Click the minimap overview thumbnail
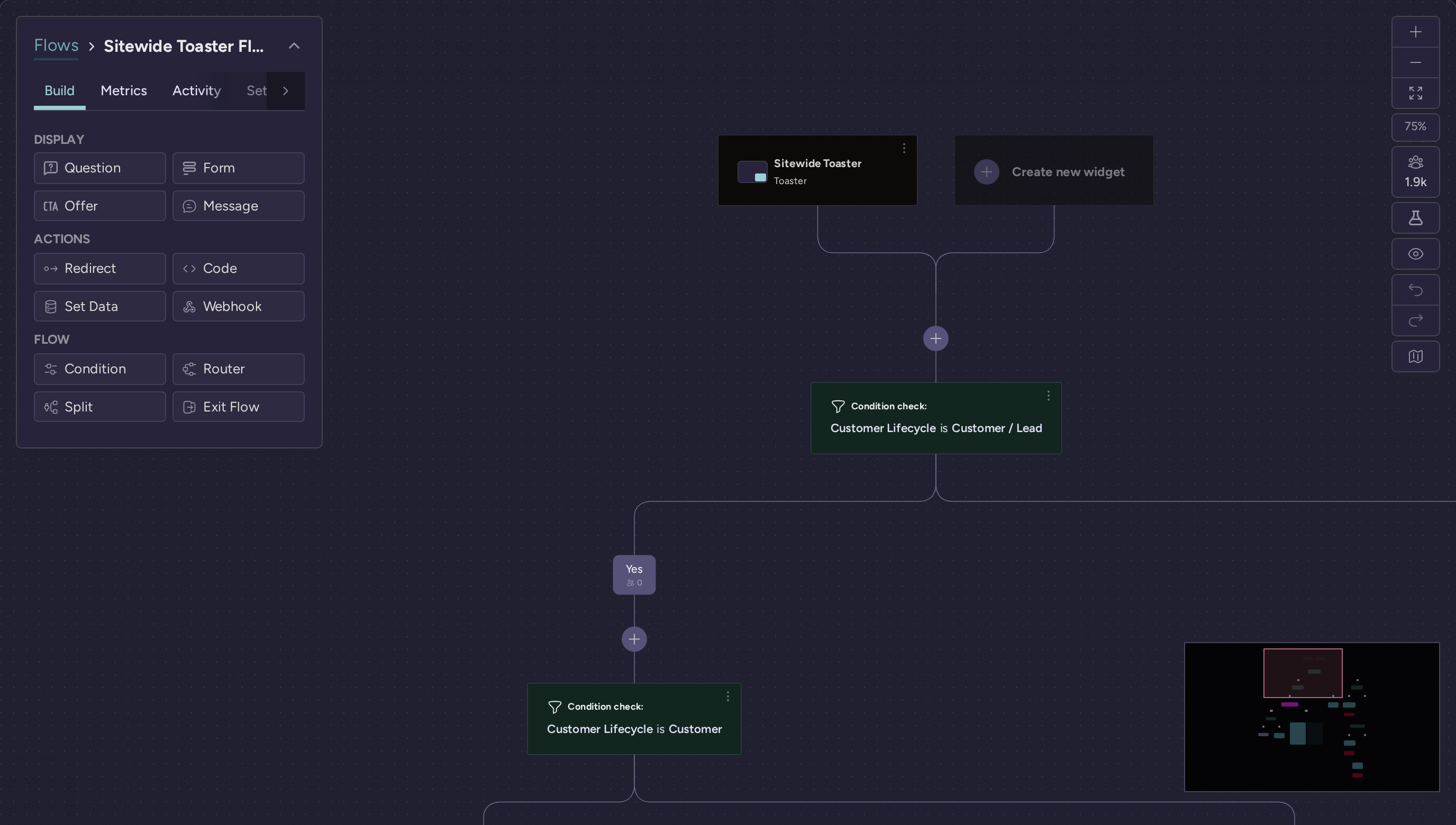 1312,717
